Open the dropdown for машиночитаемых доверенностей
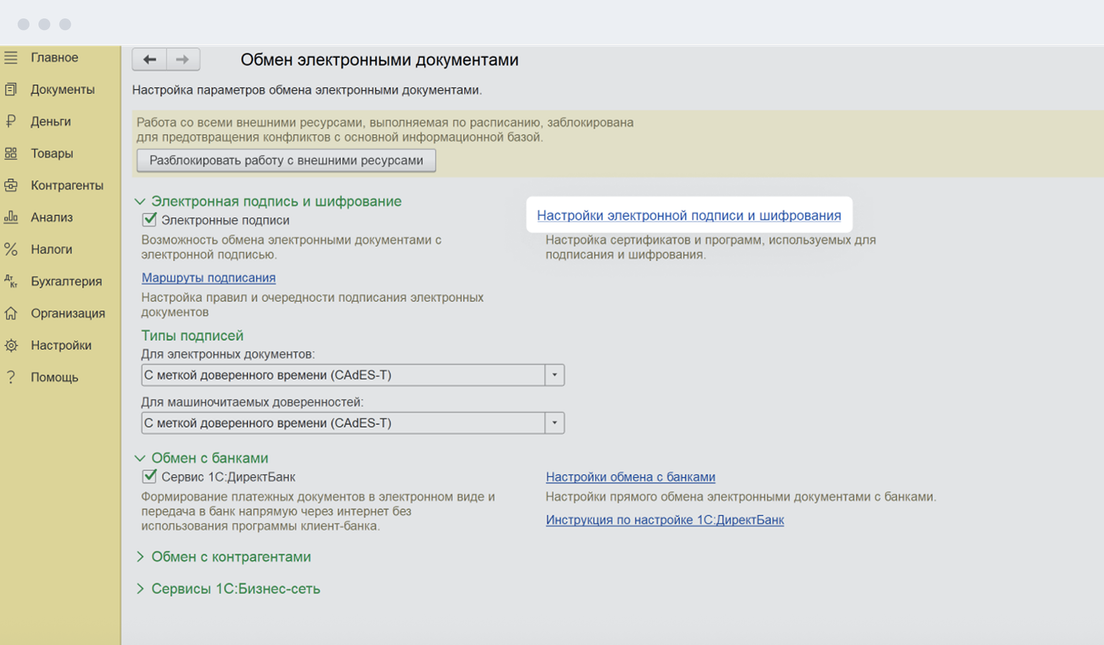Screen dimensions: 1104x645 point(554,423)
